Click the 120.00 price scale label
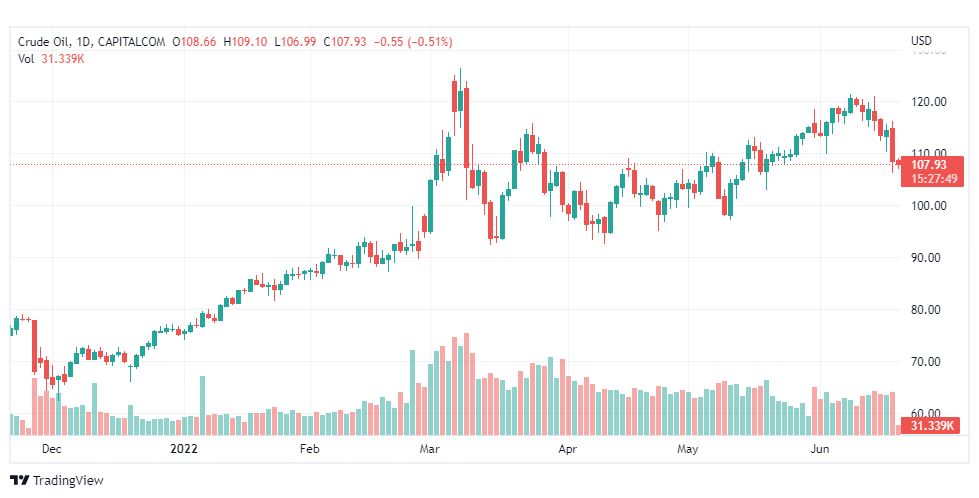 [930, 101]
